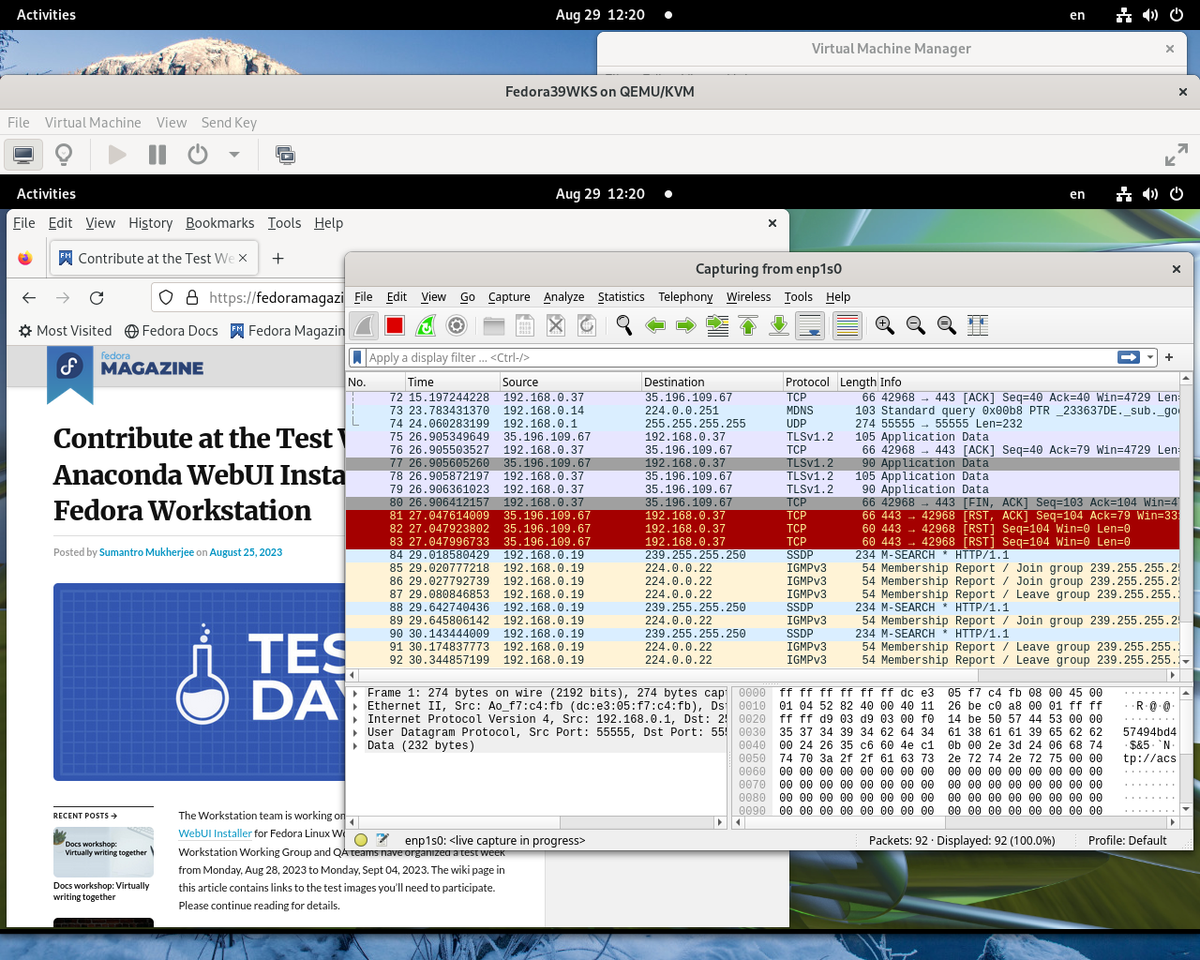Zoom out on Wireshark packet text
1200x960 pixels.
point(915,325)
